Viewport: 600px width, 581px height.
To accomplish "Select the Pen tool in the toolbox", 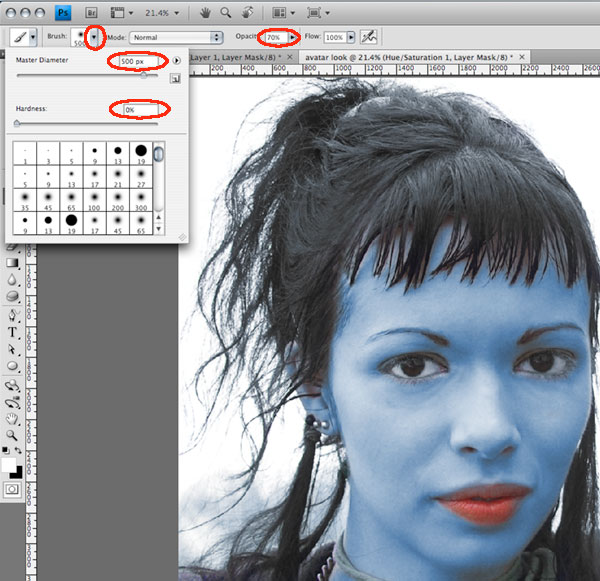I will [x=13, y=314].
